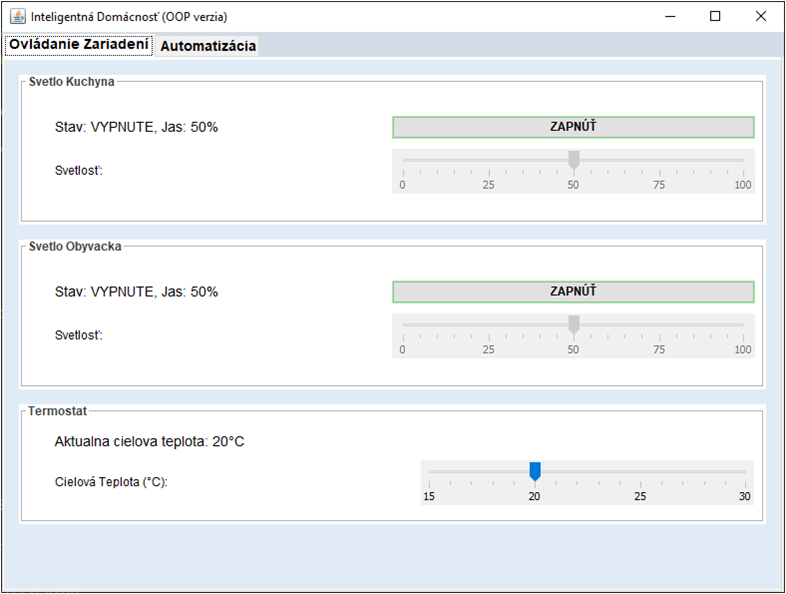The image size is (786, 594).
Task: Close the Inteligentná Domácnosť window
Action: pyautogui.click(x=762, y=16)
